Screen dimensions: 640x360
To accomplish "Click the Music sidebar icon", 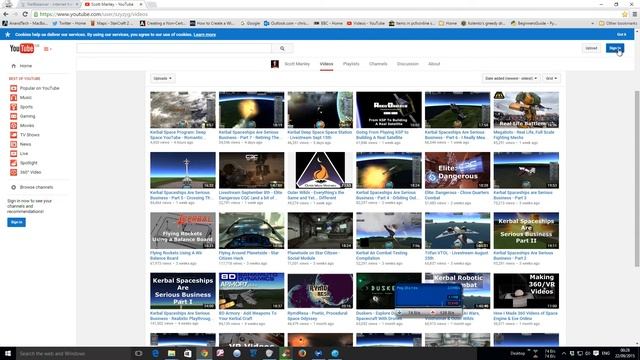I will [x=13, y=98].
